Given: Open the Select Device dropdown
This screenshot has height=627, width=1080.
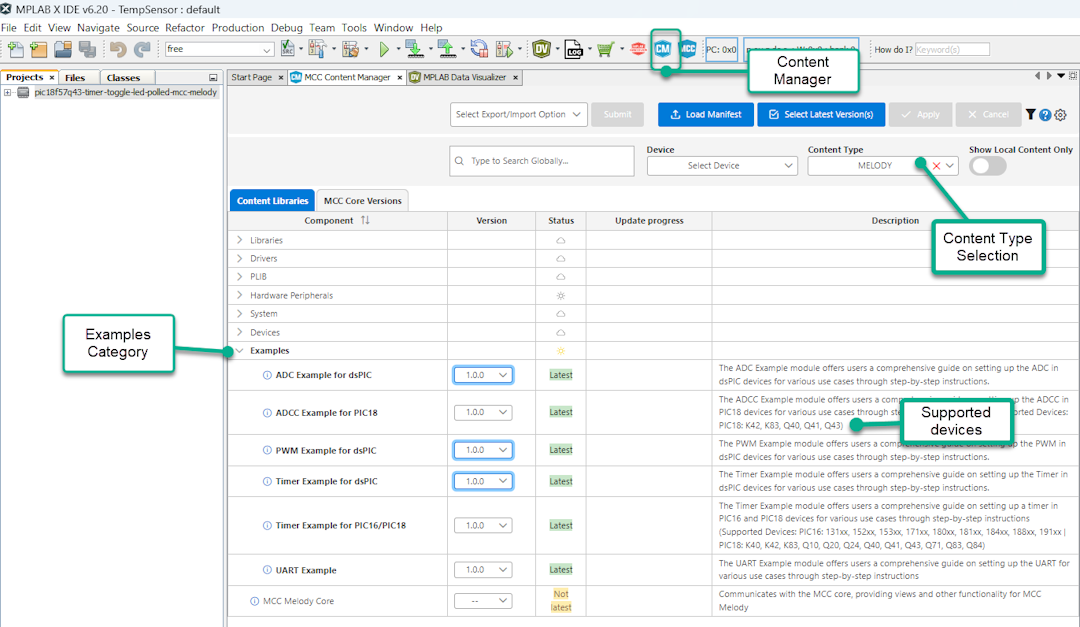Looking at the screenshot, I should pyautogui.click(x=722, y=166).
